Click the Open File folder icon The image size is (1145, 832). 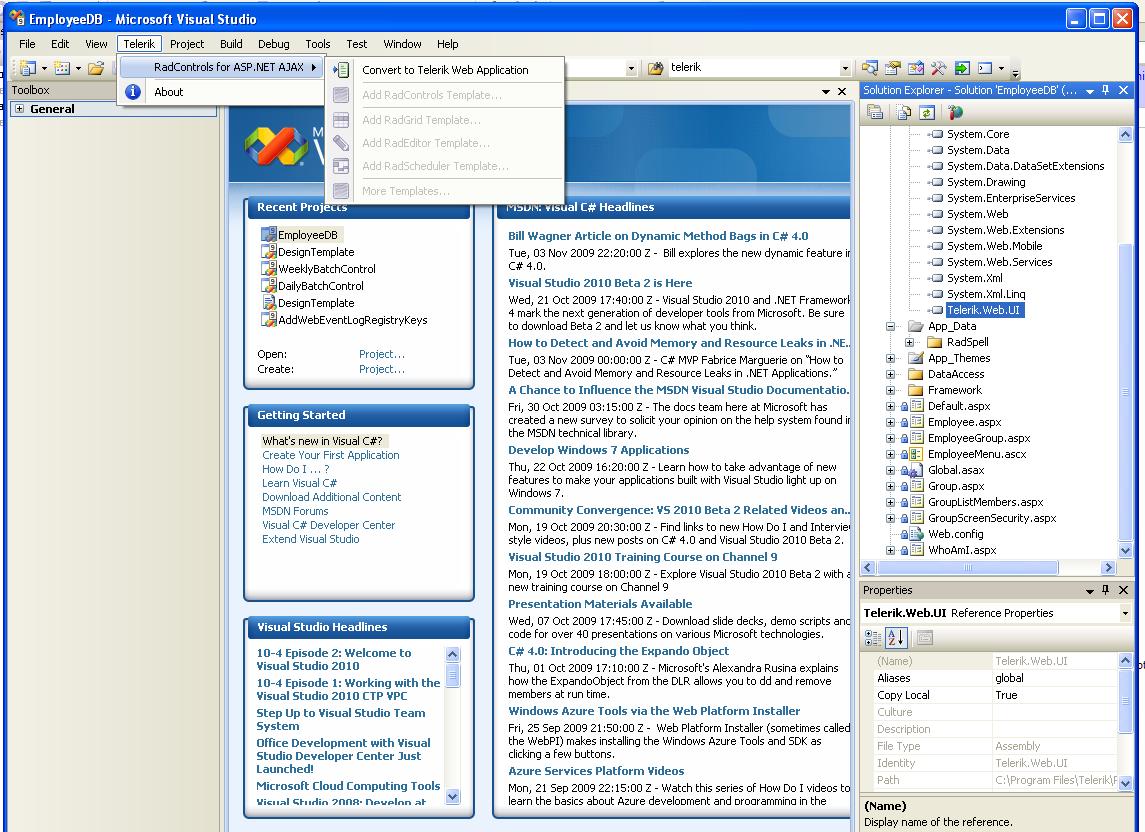(x=96, y=68)
